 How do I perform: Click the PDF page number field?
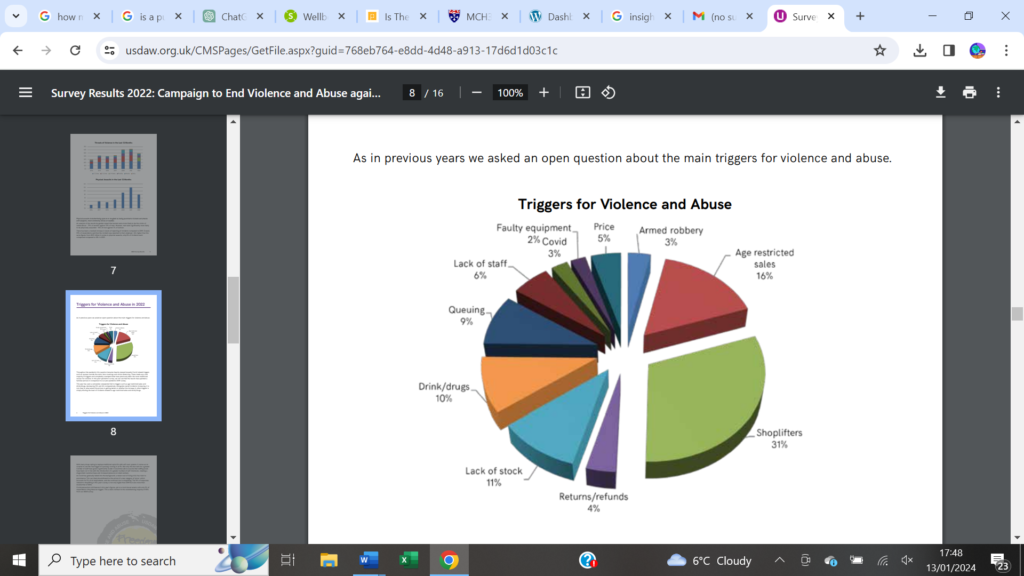click(x=411, y=92)
